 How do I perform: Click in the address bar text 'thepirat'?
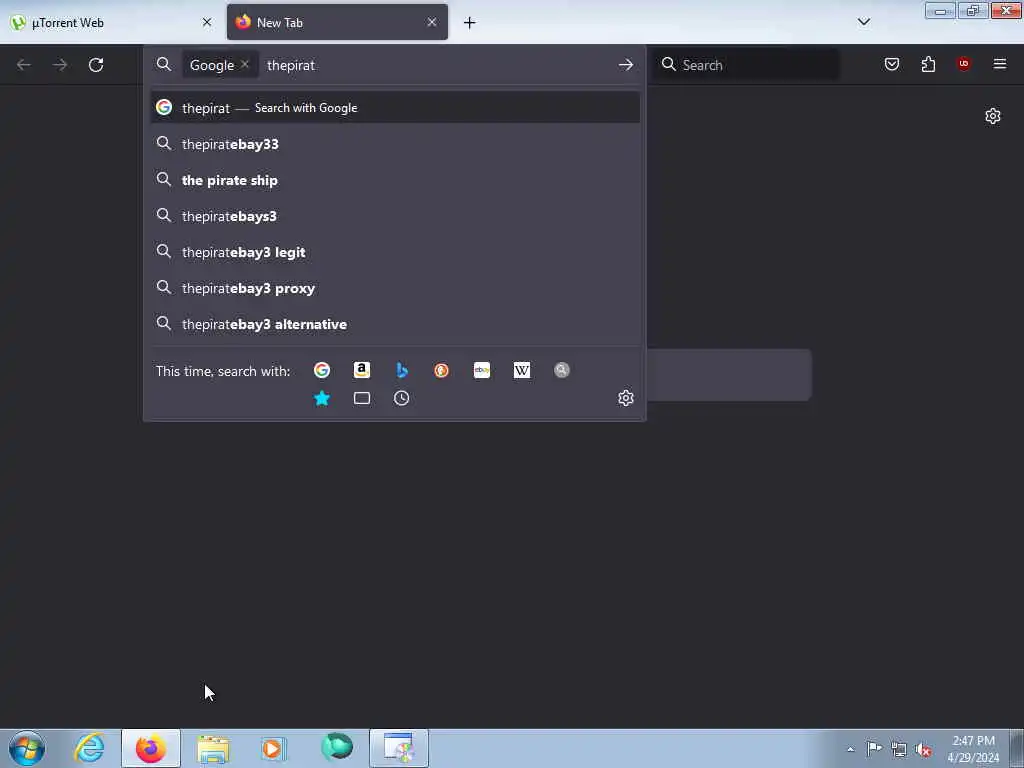[291, 65]
